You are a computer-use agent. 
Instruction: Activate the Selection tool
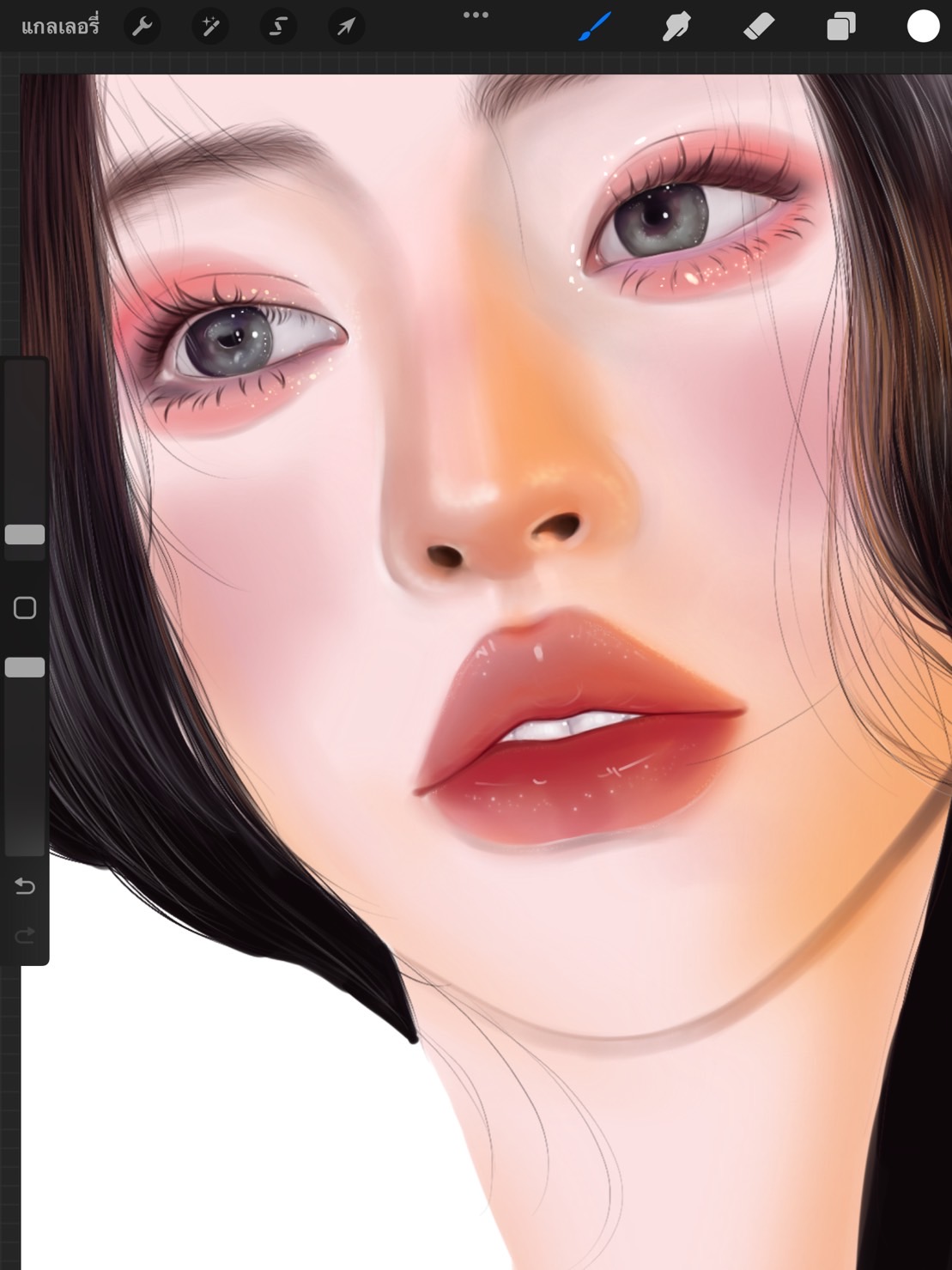pyautogui.click(x=278, y=27)
